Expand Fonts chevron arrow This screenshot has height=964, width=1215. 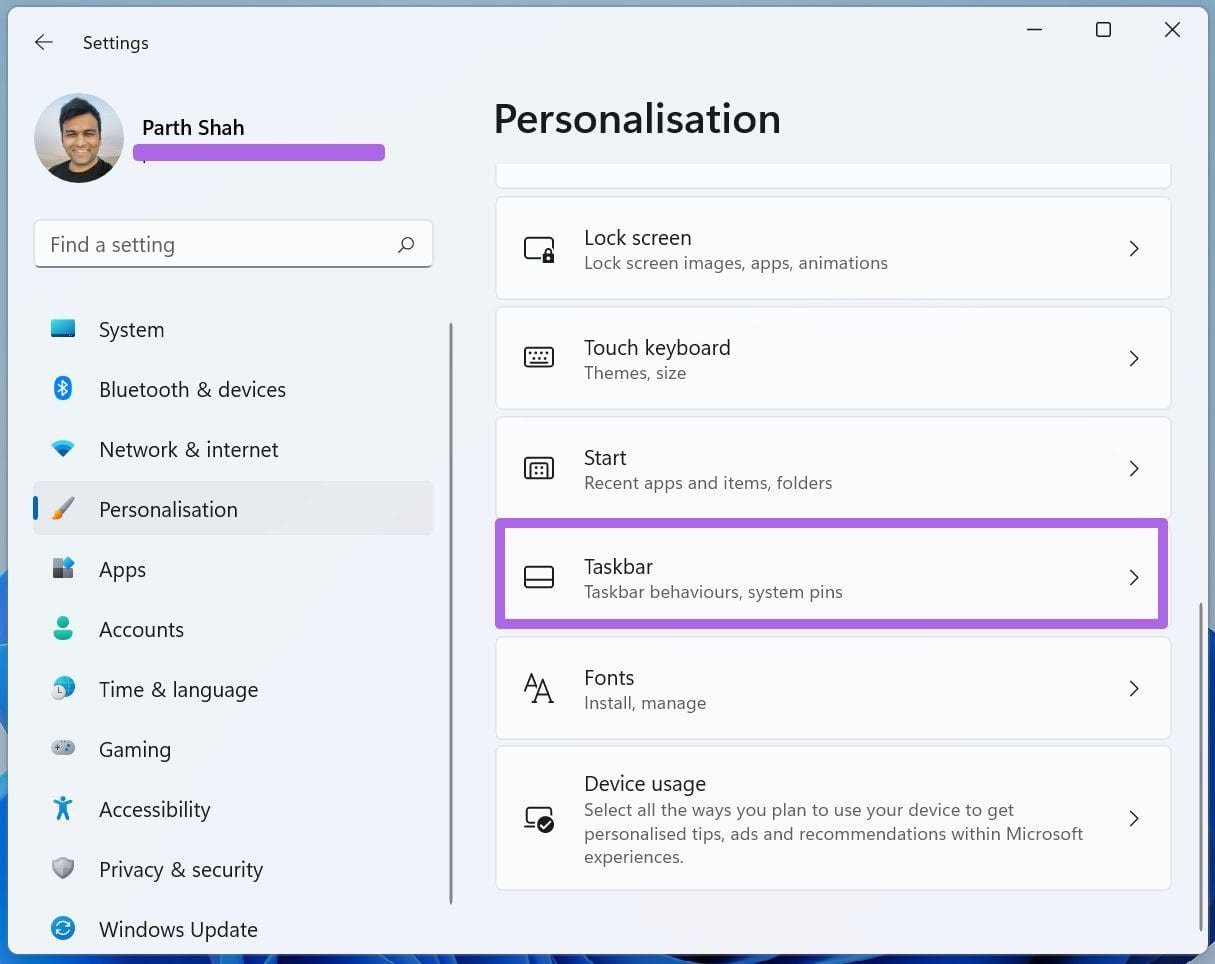coord(1134,688)
